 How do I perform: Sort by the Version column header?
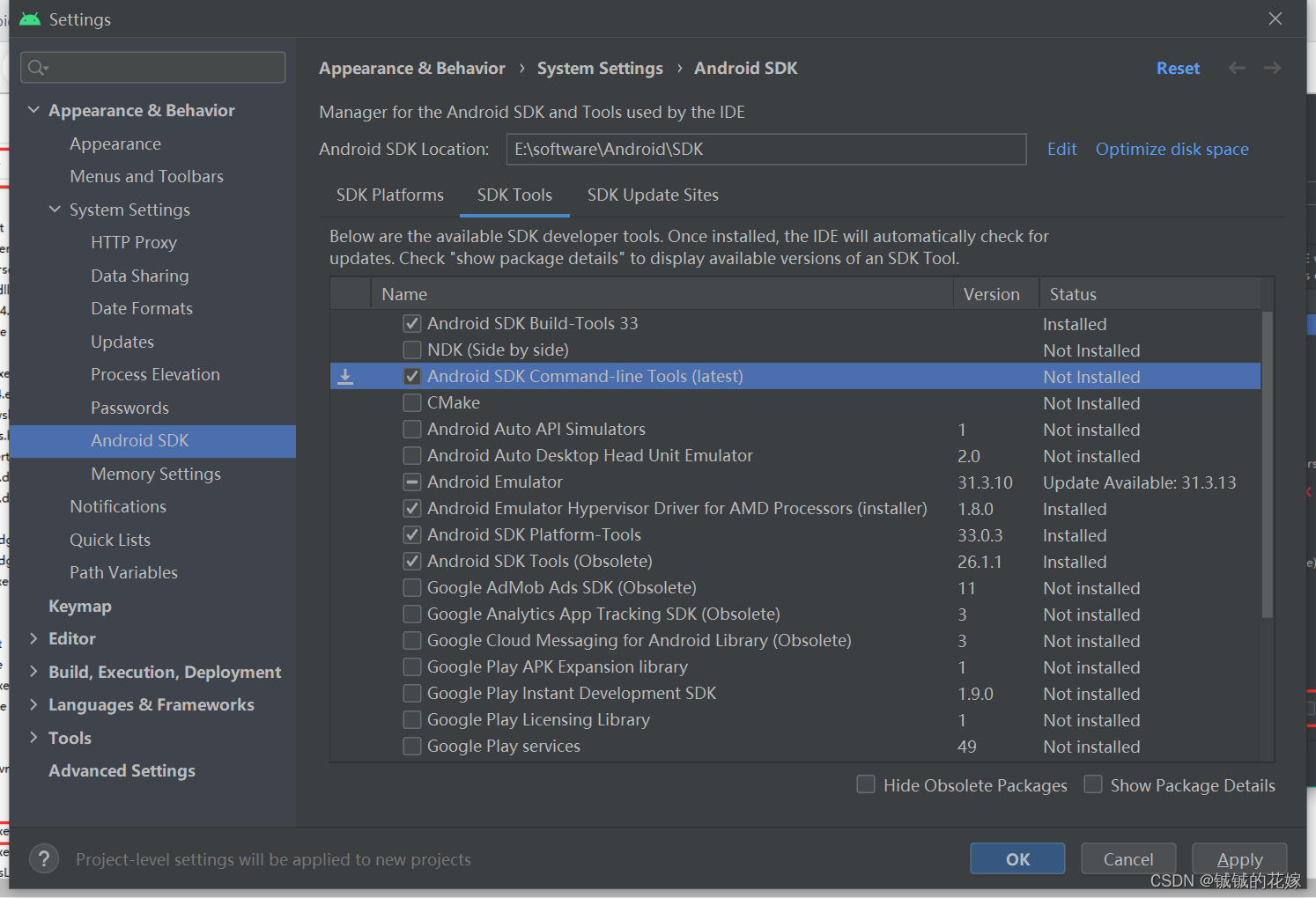coord(996,294)
